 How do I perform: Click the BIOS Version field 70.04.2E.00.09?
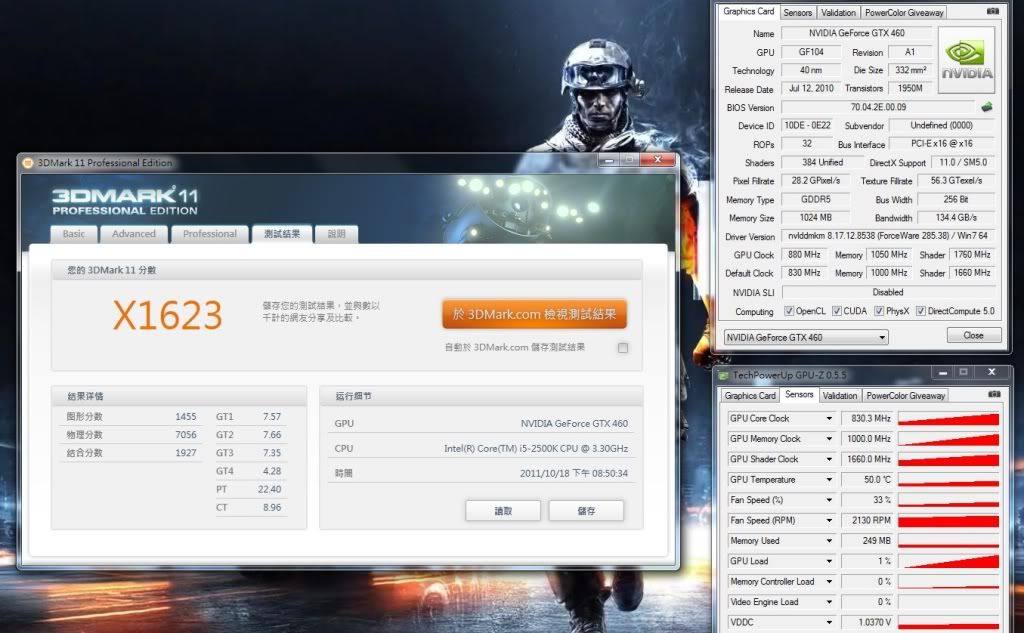[878, 107]
